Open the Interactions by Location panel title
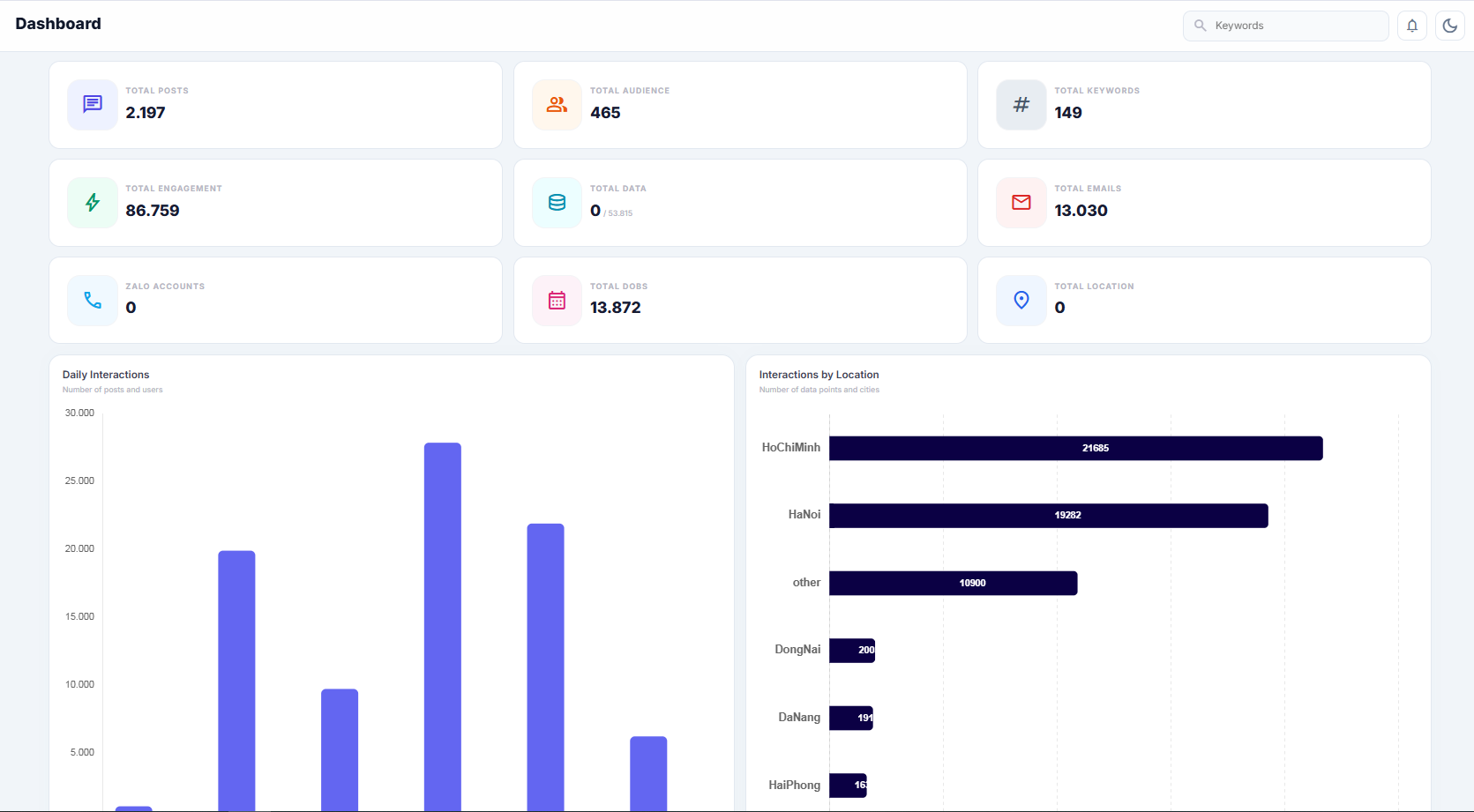The image size is (1474, 812). coord(819,374)
